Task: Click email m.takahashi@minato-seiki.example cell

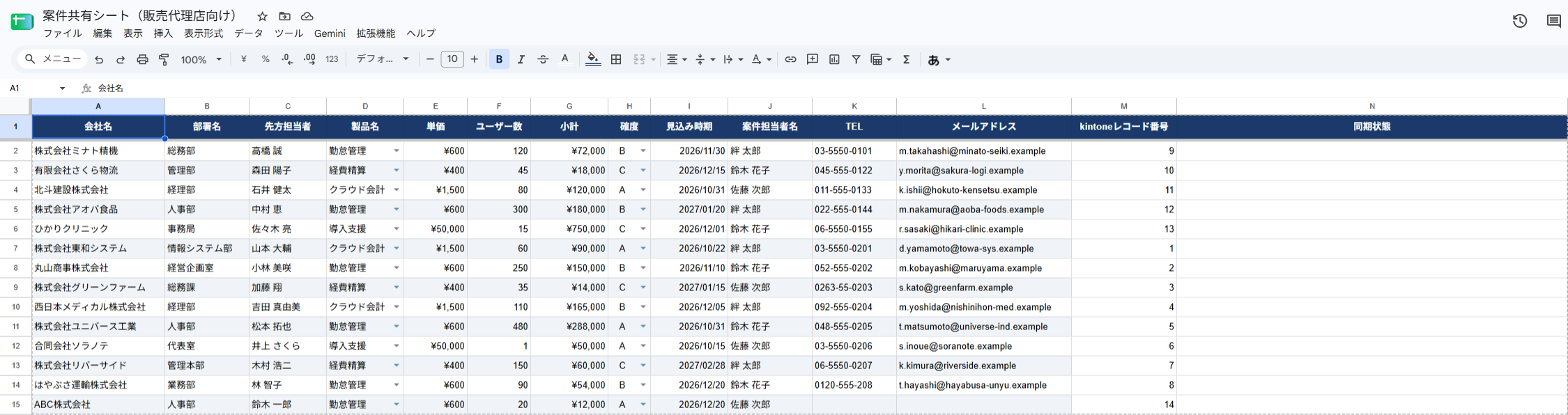Action: [x=983, y=151]
